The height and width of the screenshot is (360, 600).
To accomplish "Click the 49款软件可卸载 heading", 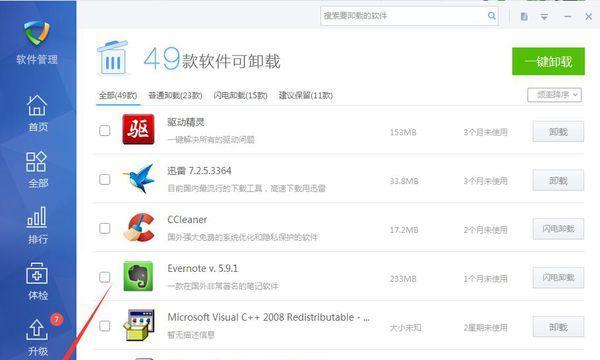I will 212,59.
